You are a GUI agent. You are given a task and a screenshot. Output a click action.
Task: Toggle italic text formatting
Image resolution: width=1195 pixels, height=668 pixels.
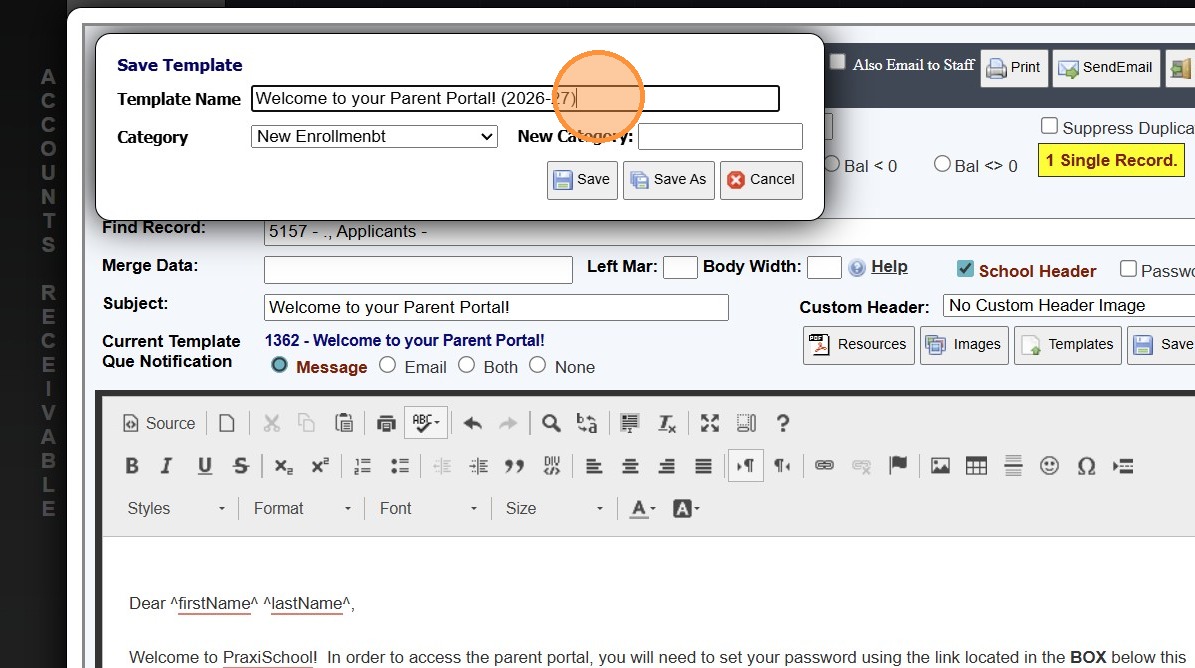167,466
